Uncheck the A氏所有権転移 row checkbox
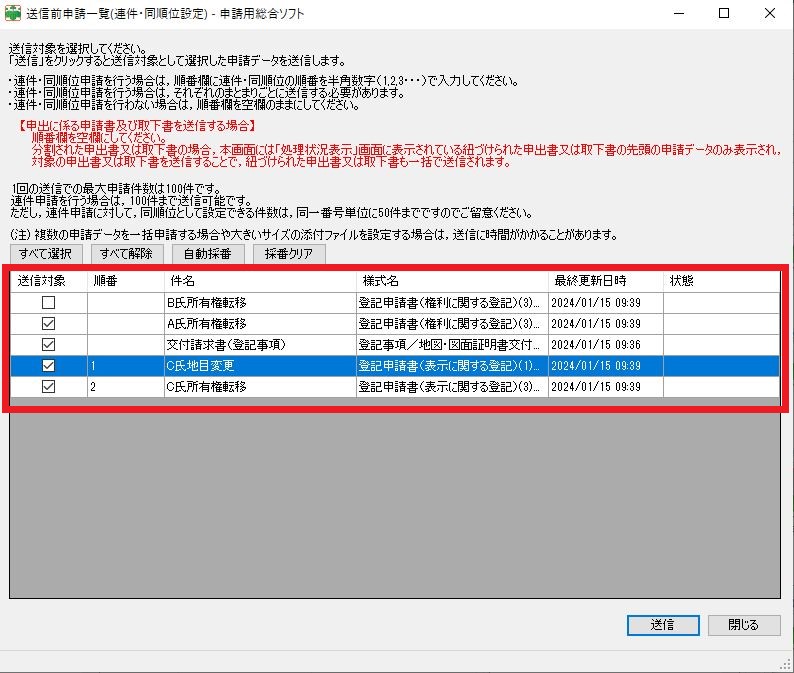This screenshot has width=794, height=673. coord(48,323)
